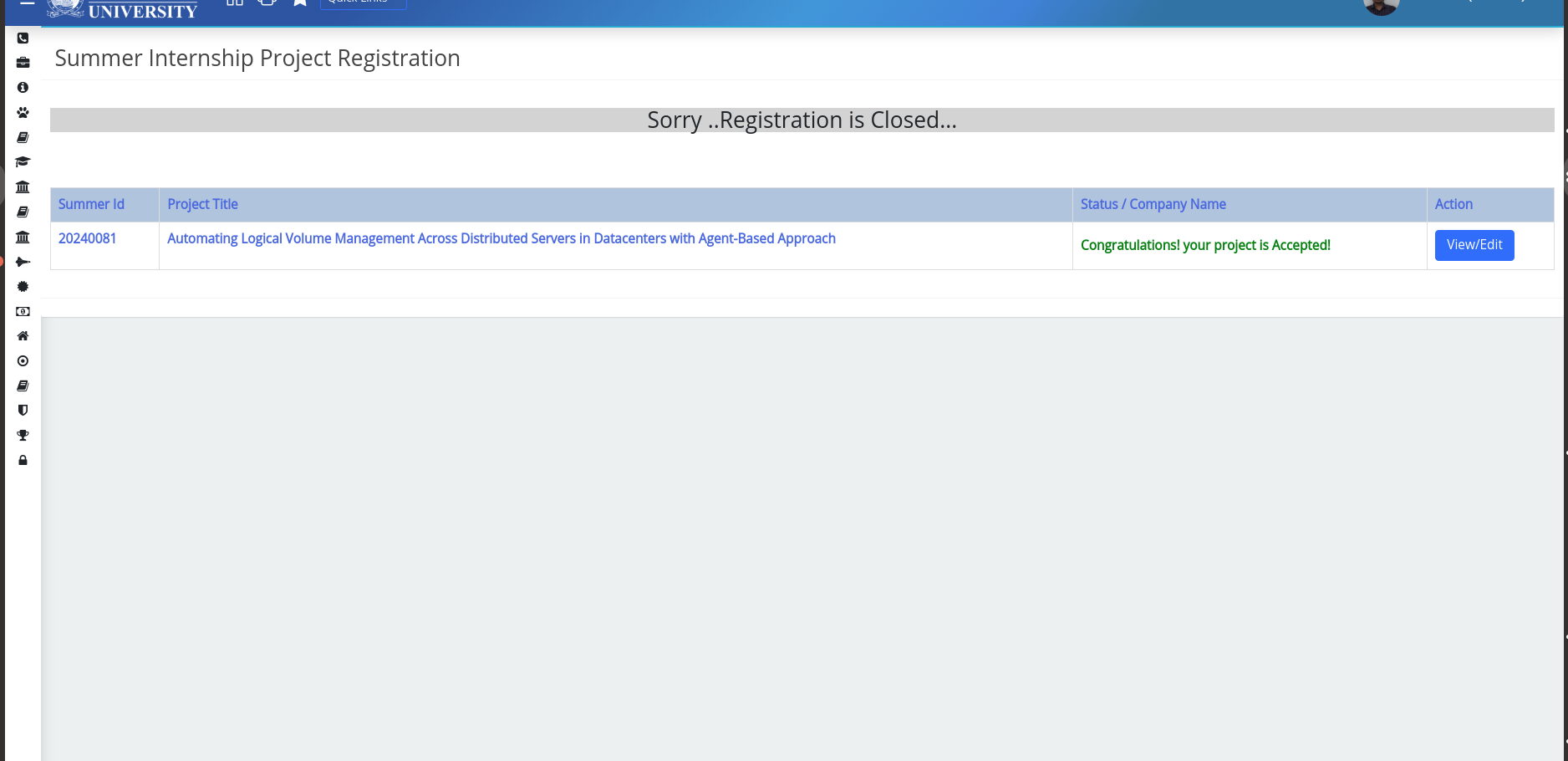Screen dimensions: 1568x761
Task: Toggle the hamburger menu in the header
Action: click(x=27, y=3)
